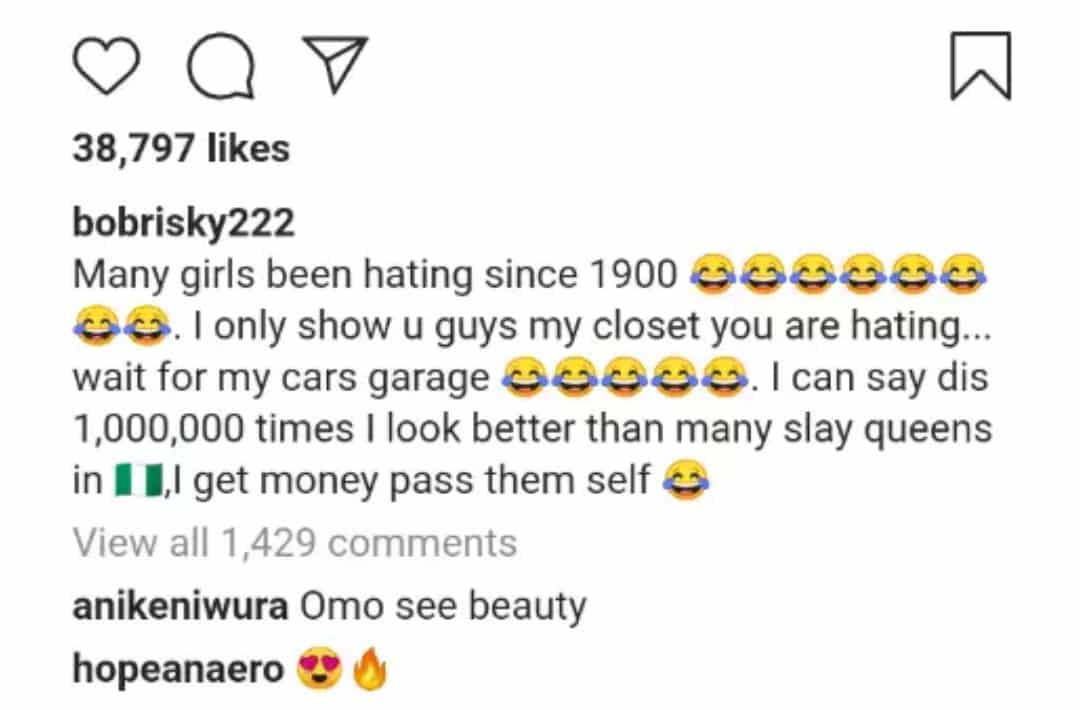Tap View all 1,429 comments
Screen dimensions: 1080x710
(x=295, y=543)
